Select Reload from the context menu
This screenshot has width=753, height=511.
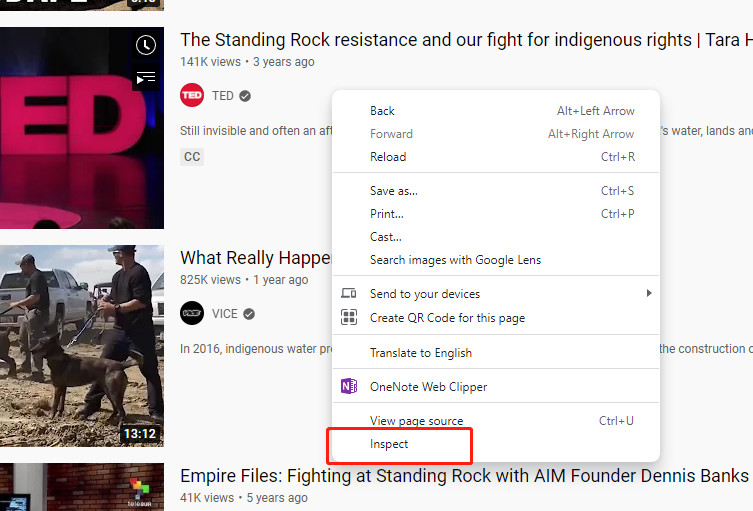388,157
